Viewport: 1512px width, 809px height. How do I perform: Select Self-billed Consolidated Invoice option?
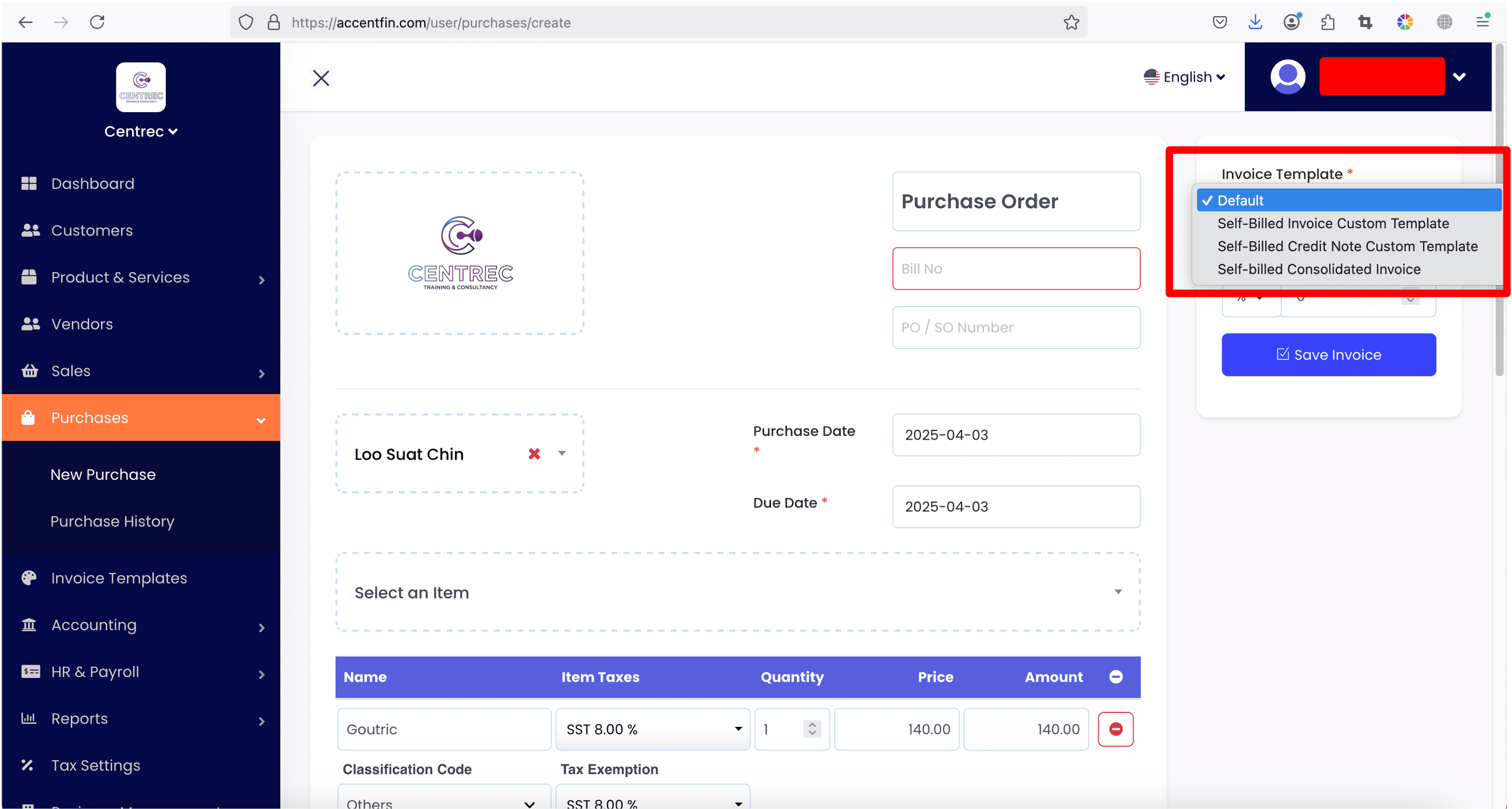[x=1318, y=269]
